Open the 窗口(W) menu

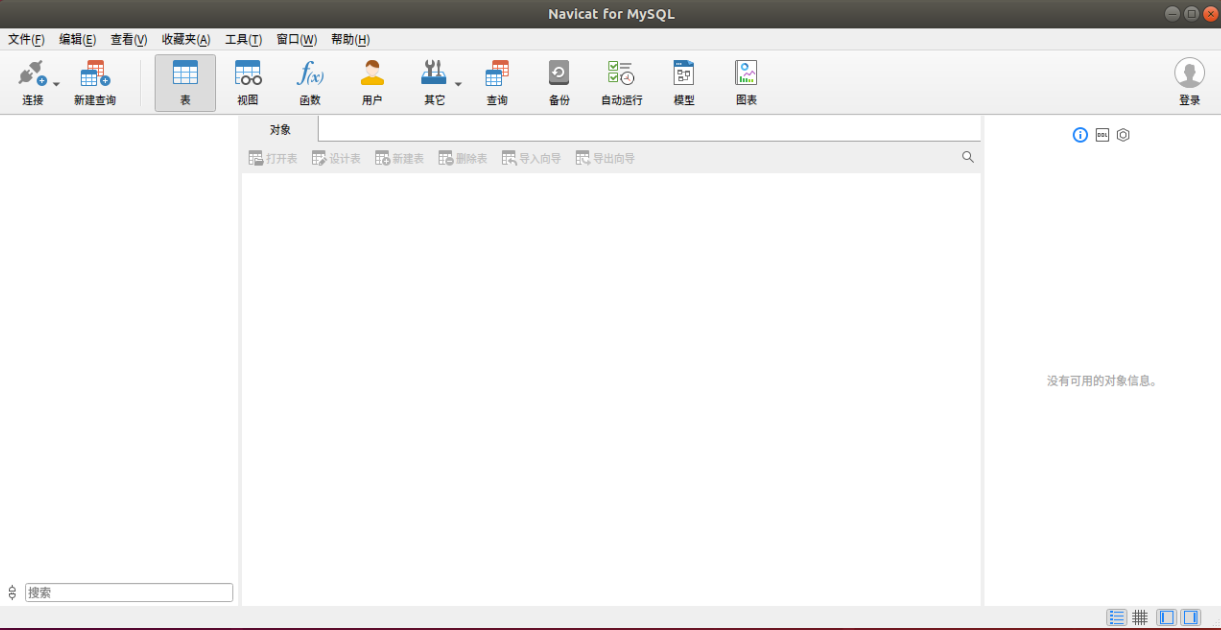click(296, 40)
